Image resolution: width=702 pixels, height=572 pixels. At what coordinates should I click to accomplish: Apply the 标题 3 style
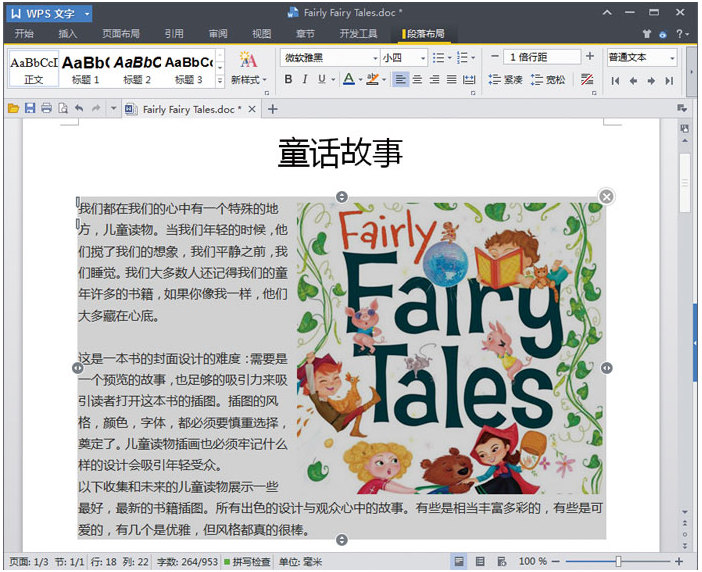coord(188,69)
